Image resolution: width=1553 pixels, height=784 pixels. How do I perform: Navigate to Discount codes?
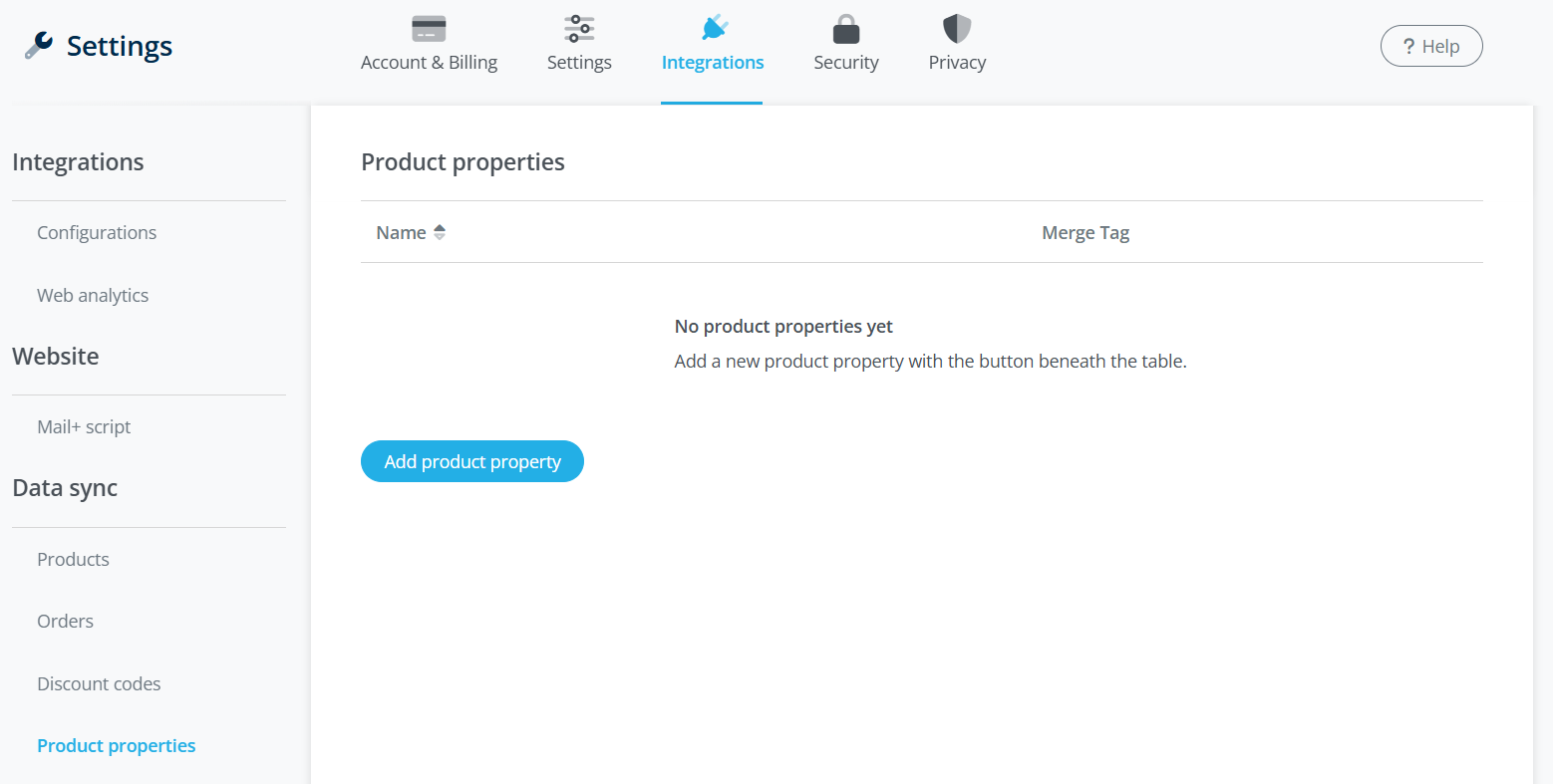(x=99, y=683)
